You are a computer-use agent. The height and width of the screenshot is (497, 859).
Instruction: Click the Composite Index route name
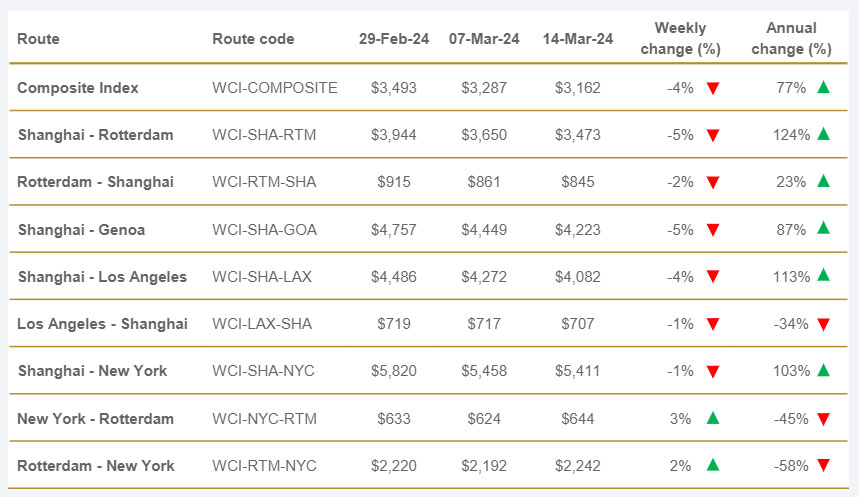click(x=78, y=88)
